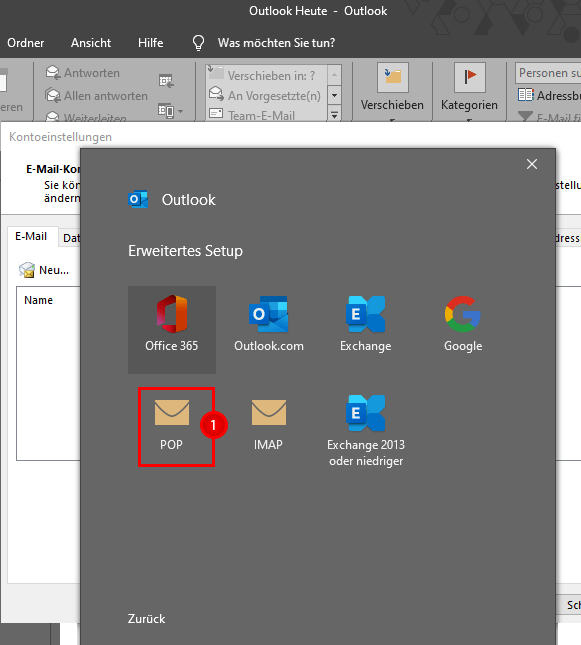Open the Verschieben move menu
The width and height of the screenshot is (581, 645).
pos(392,91)
